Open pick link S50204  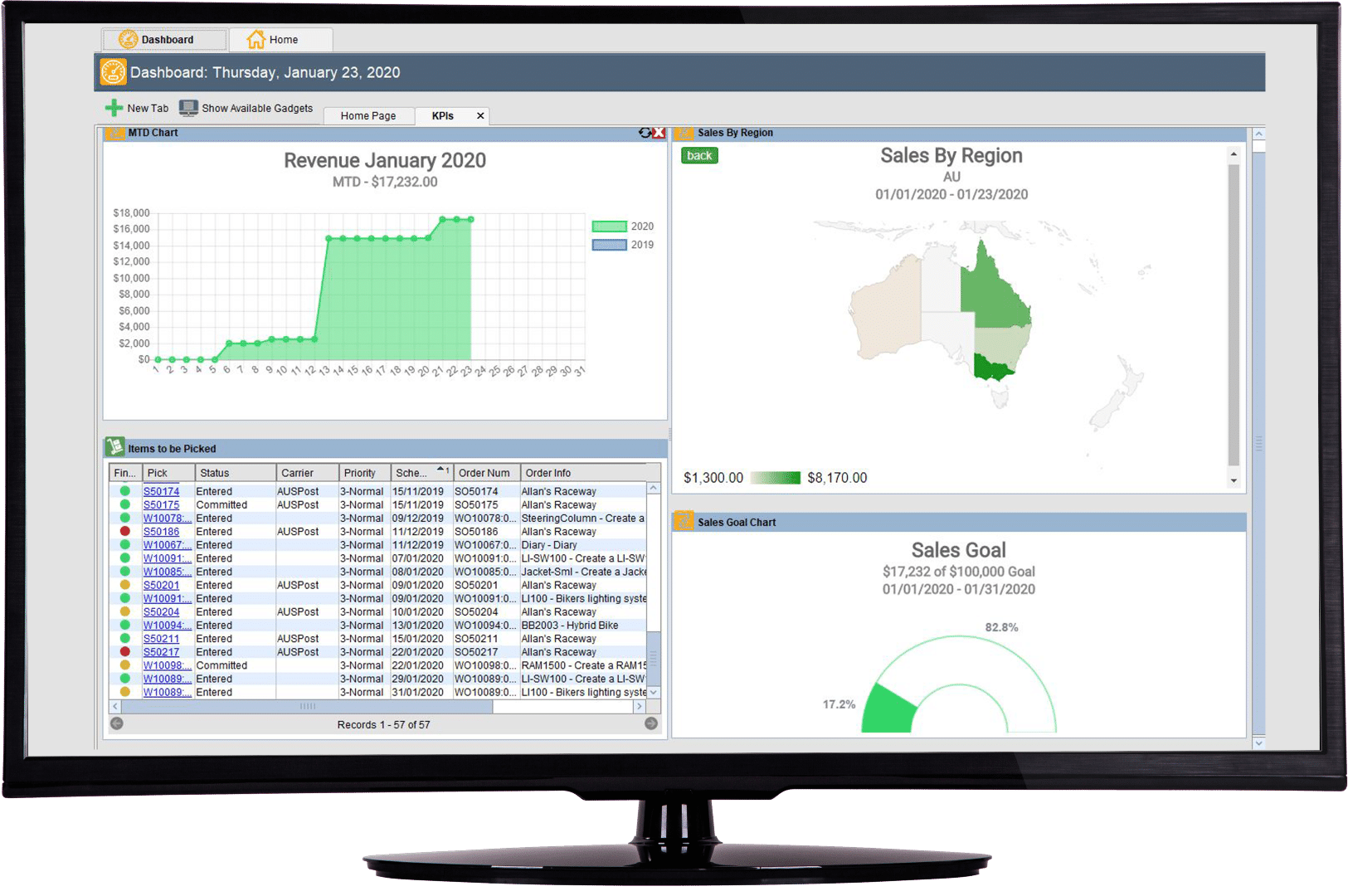(x=161, y=611)
